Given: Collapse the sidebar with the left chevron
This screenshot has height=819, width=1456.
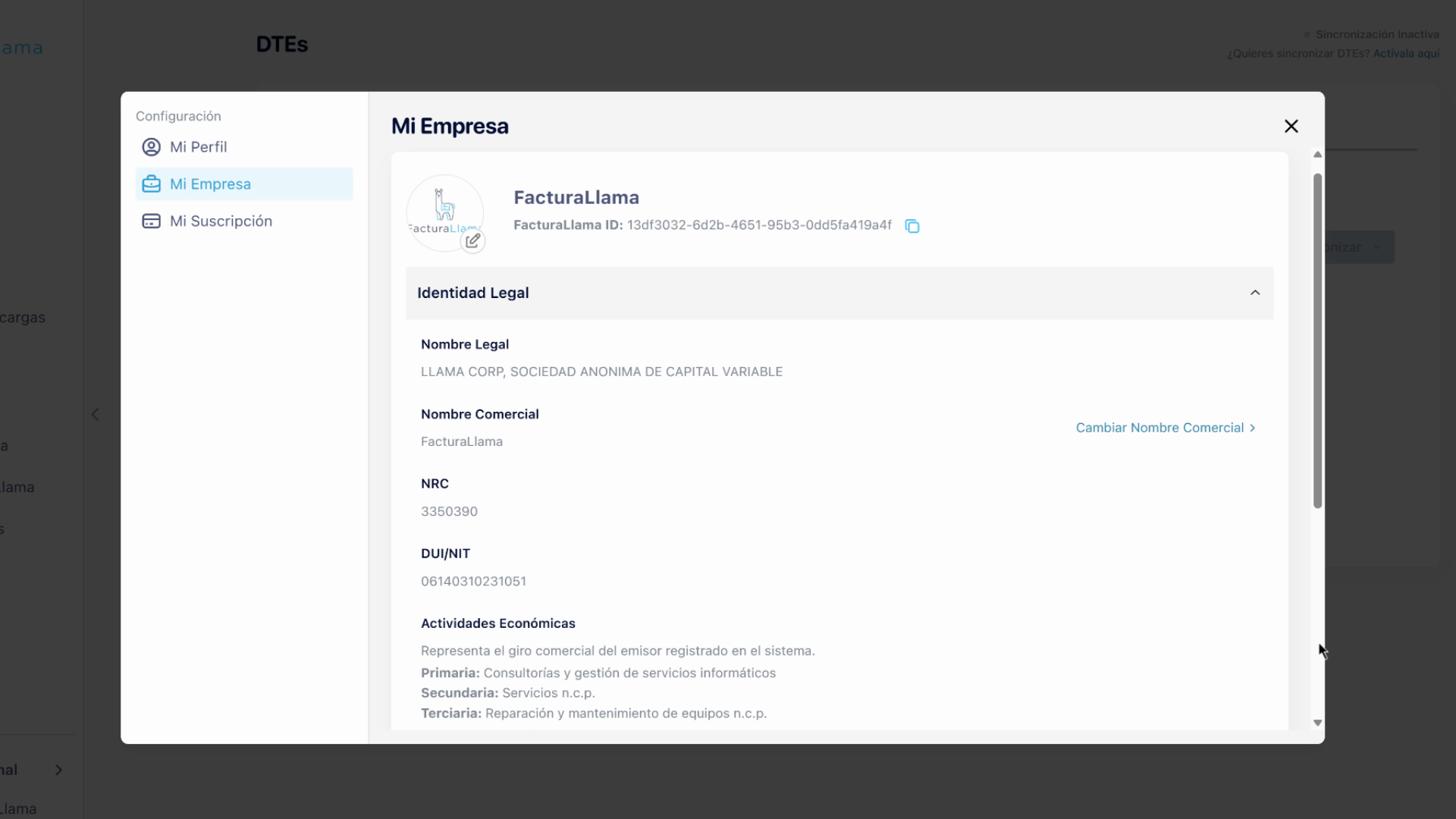Looking at the screenshot, I should click(96, 414).
